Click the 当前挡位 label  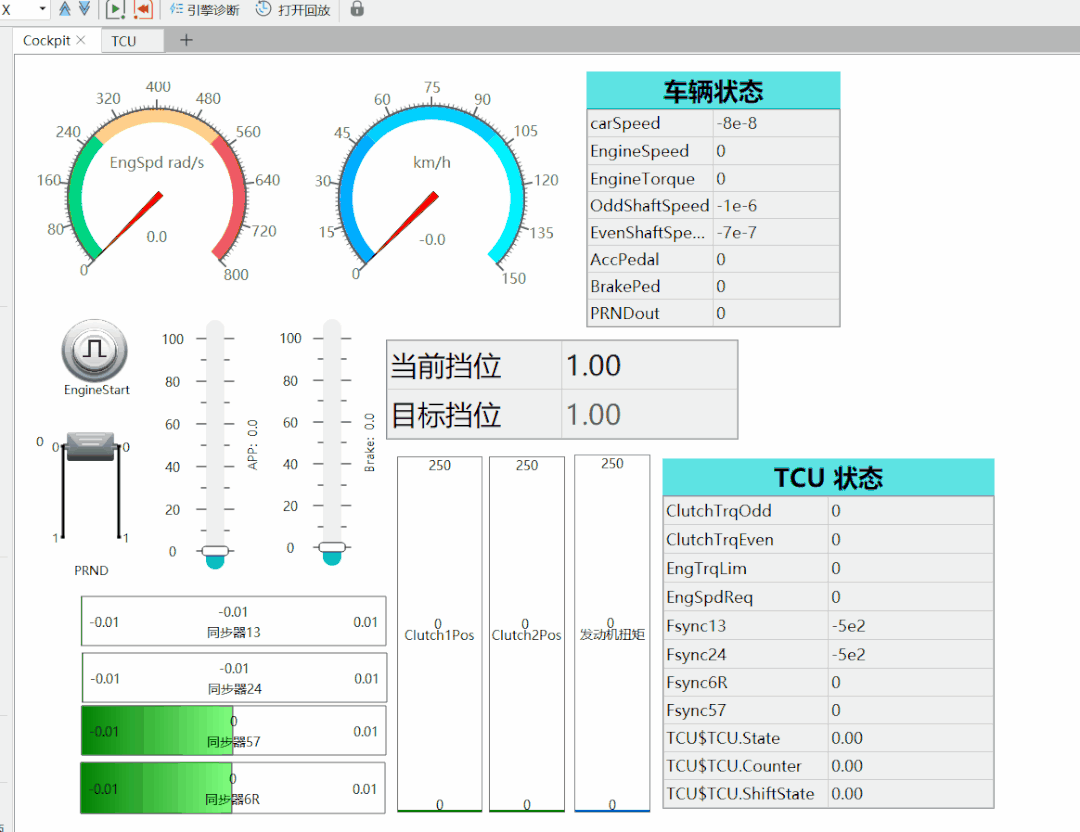coord(446,366)
